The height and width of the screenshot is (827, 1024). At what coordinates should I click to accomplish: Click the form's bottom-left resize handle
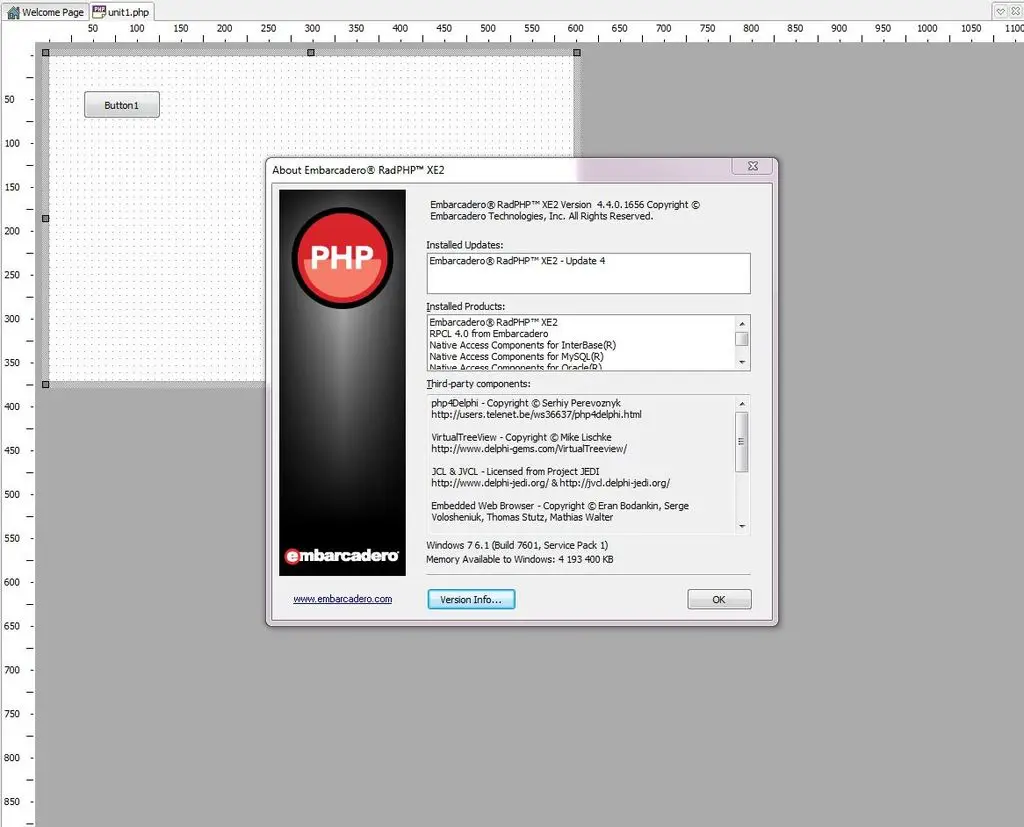(46, 384)
